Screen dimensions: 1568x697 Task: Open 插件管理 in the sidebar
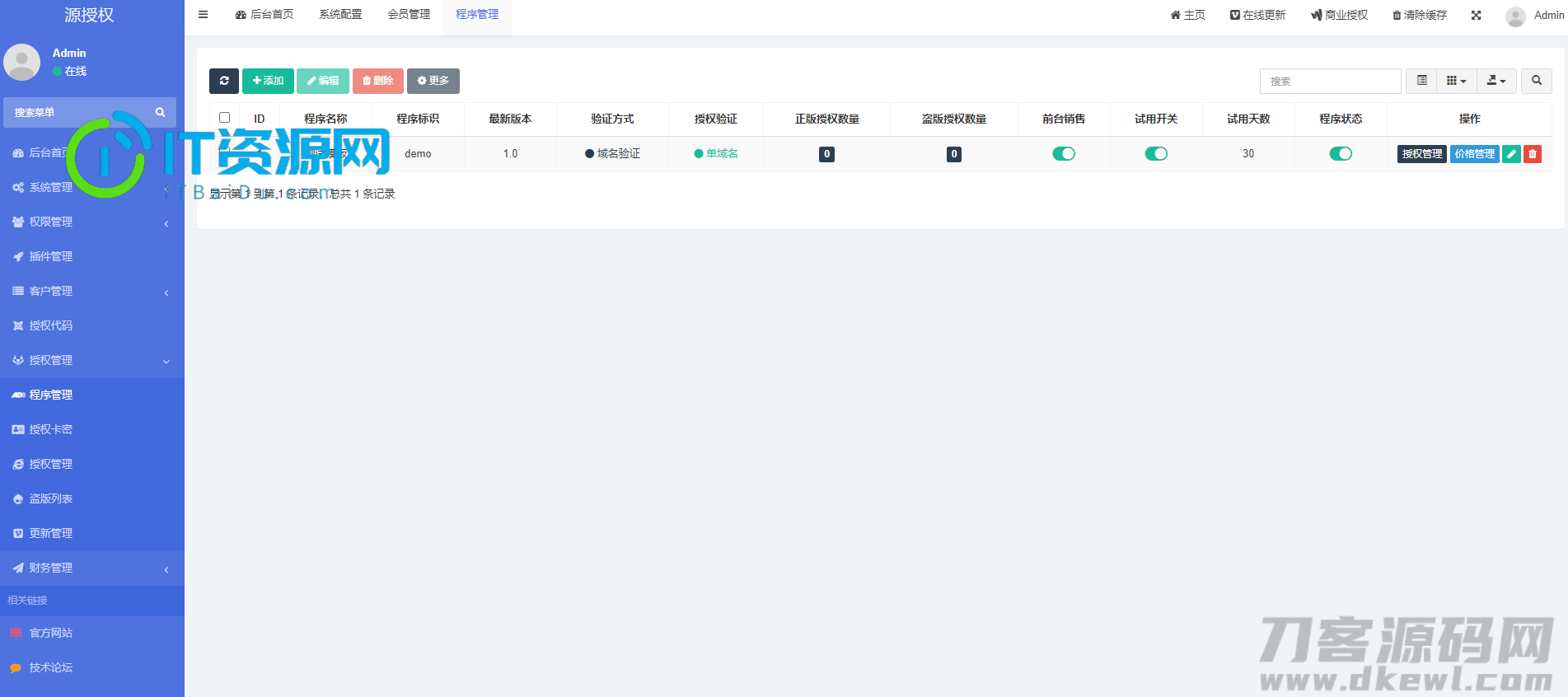91,256
